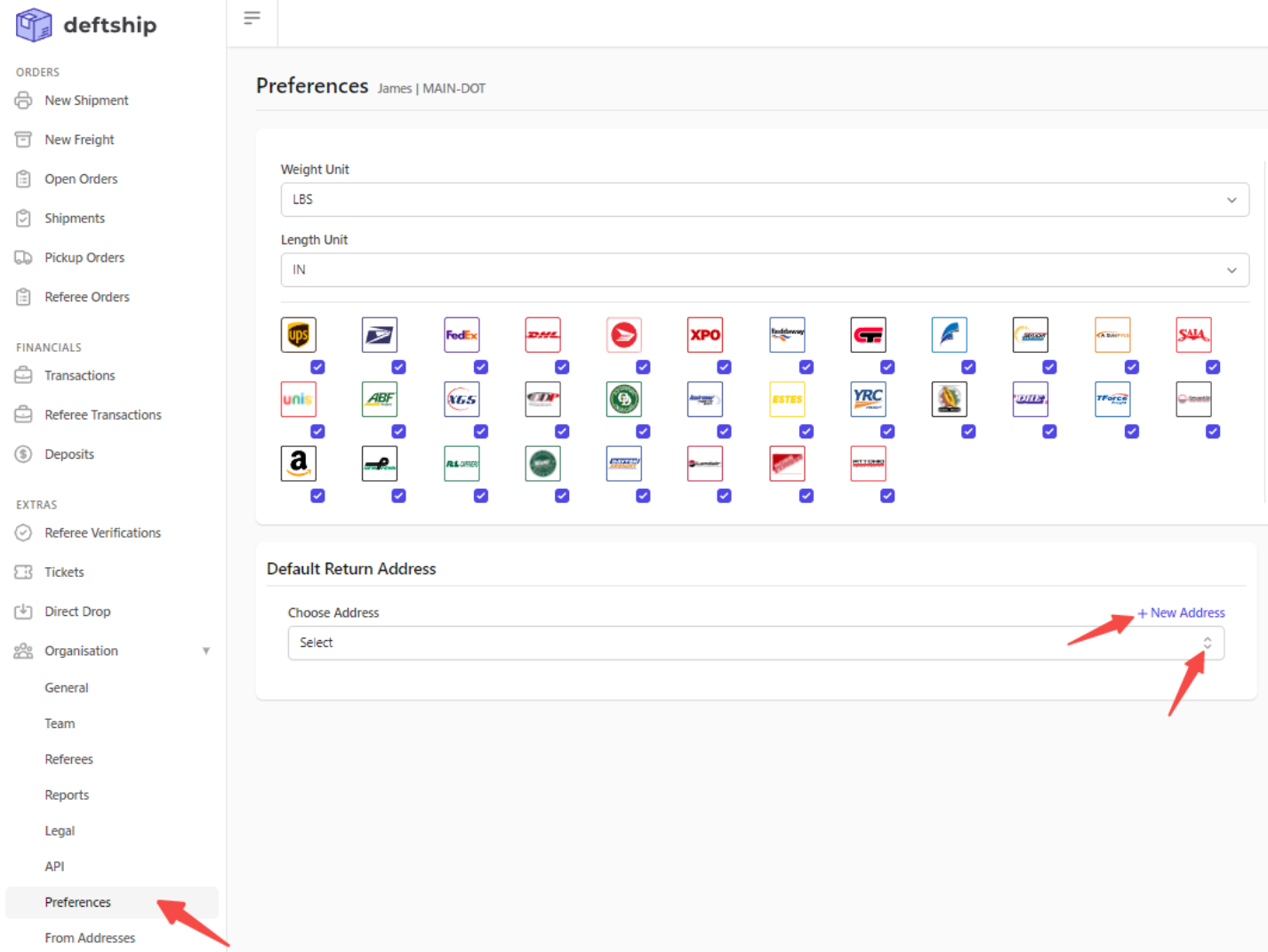
Task: Toggle the sidebar with the hamburger icon
Action: [x=253, y=18]
